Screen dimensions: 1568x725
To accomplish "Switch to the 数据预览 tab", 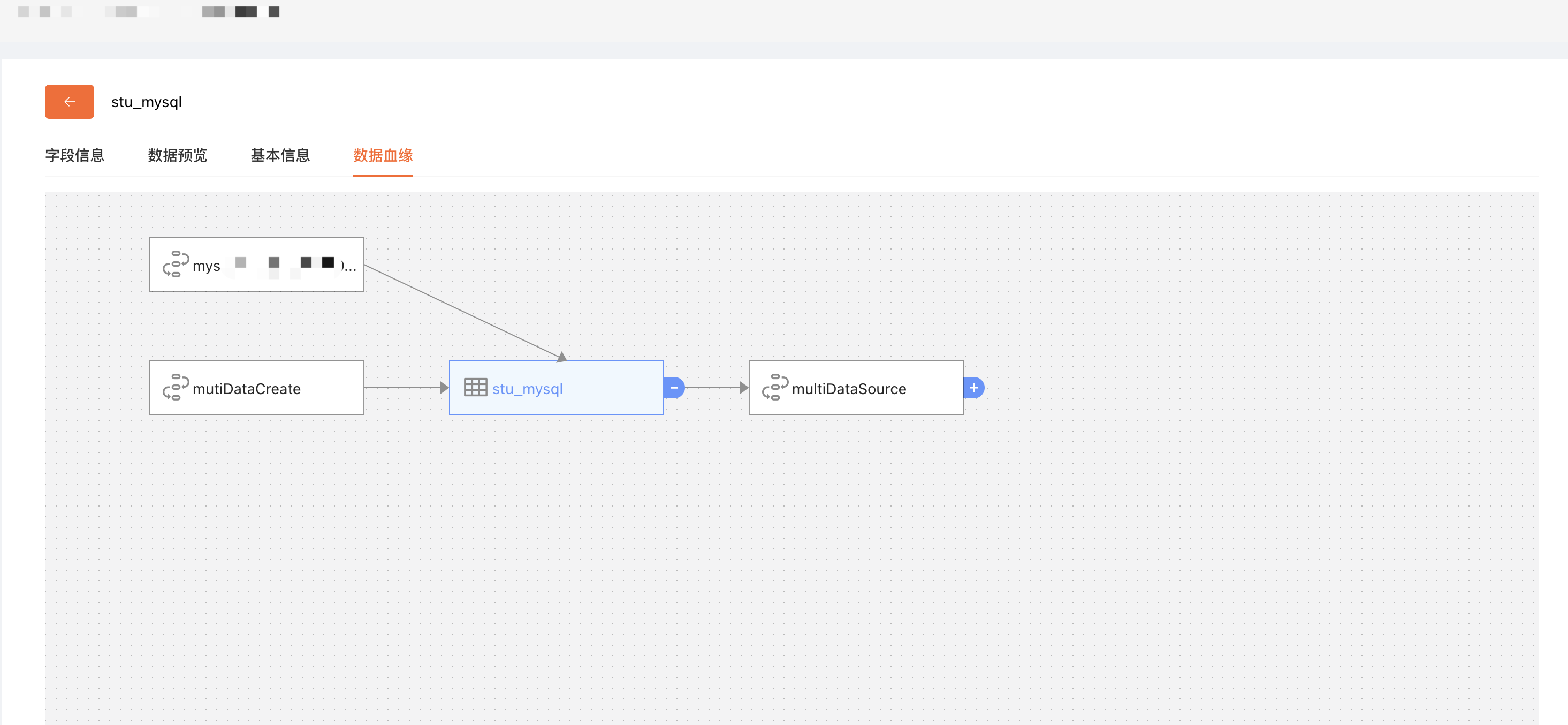I will pyautogui.click(x=178, y=155).
